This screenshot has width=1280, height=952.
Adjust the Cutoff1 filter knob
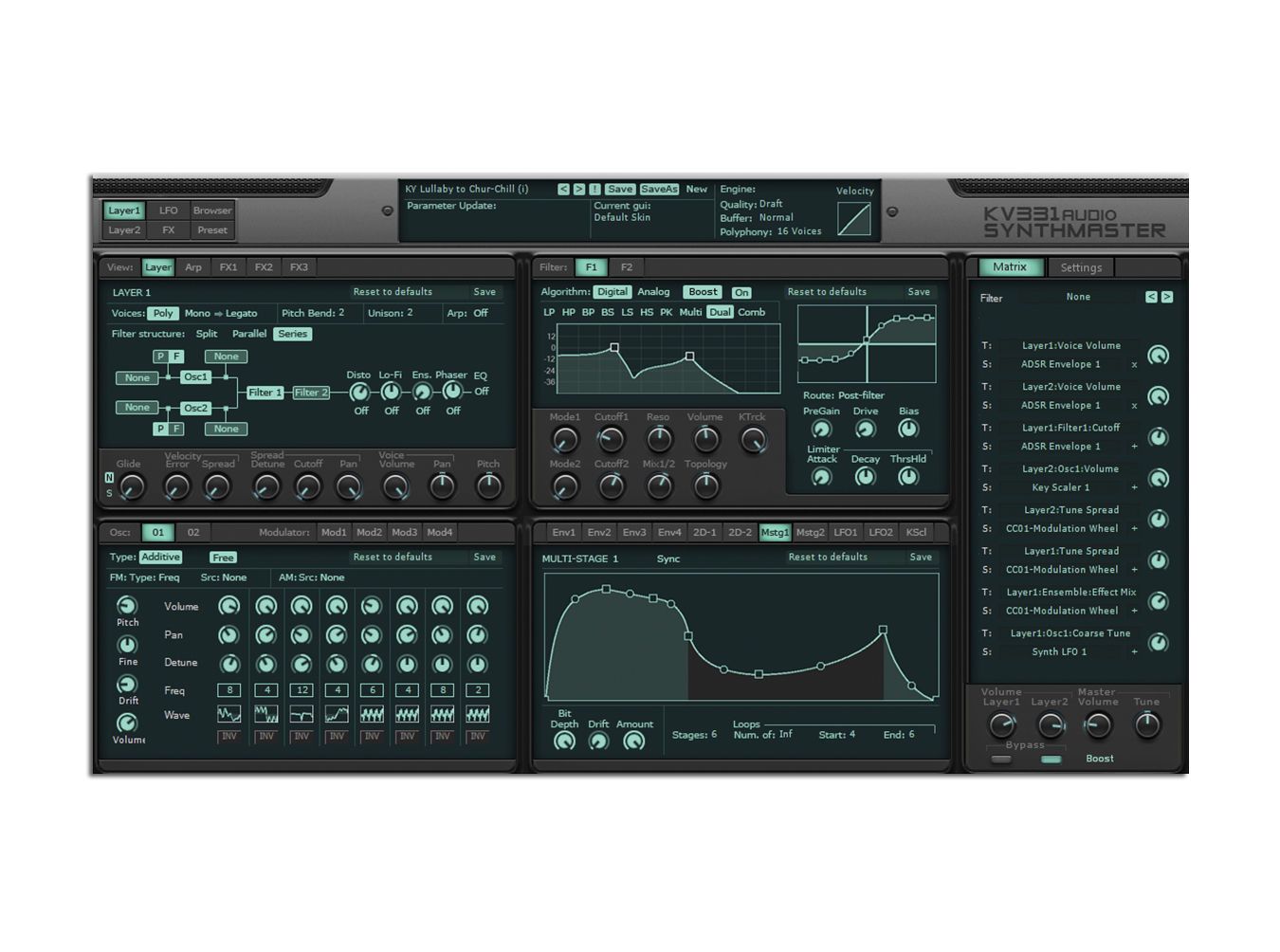point(612,439)
